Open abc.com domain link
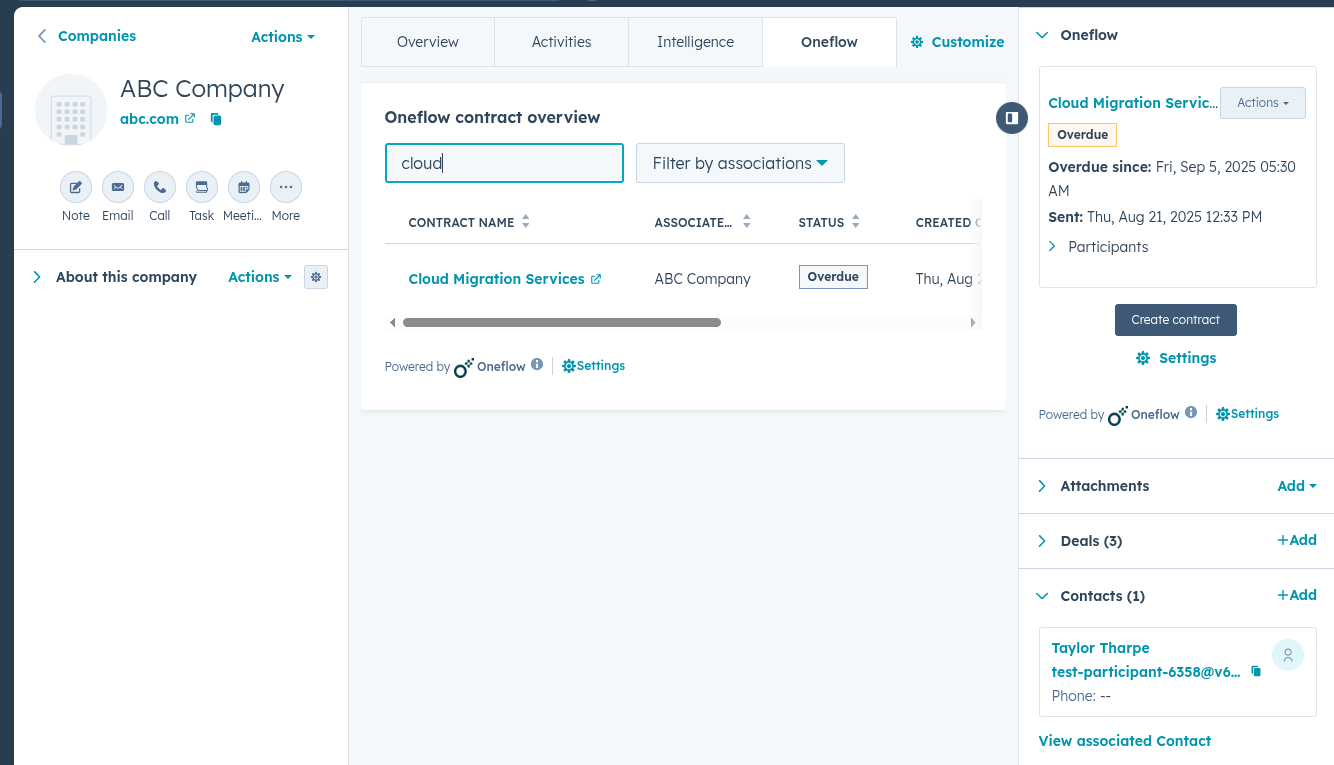This screenshot has width=1334, height=765. click(149, 118)
